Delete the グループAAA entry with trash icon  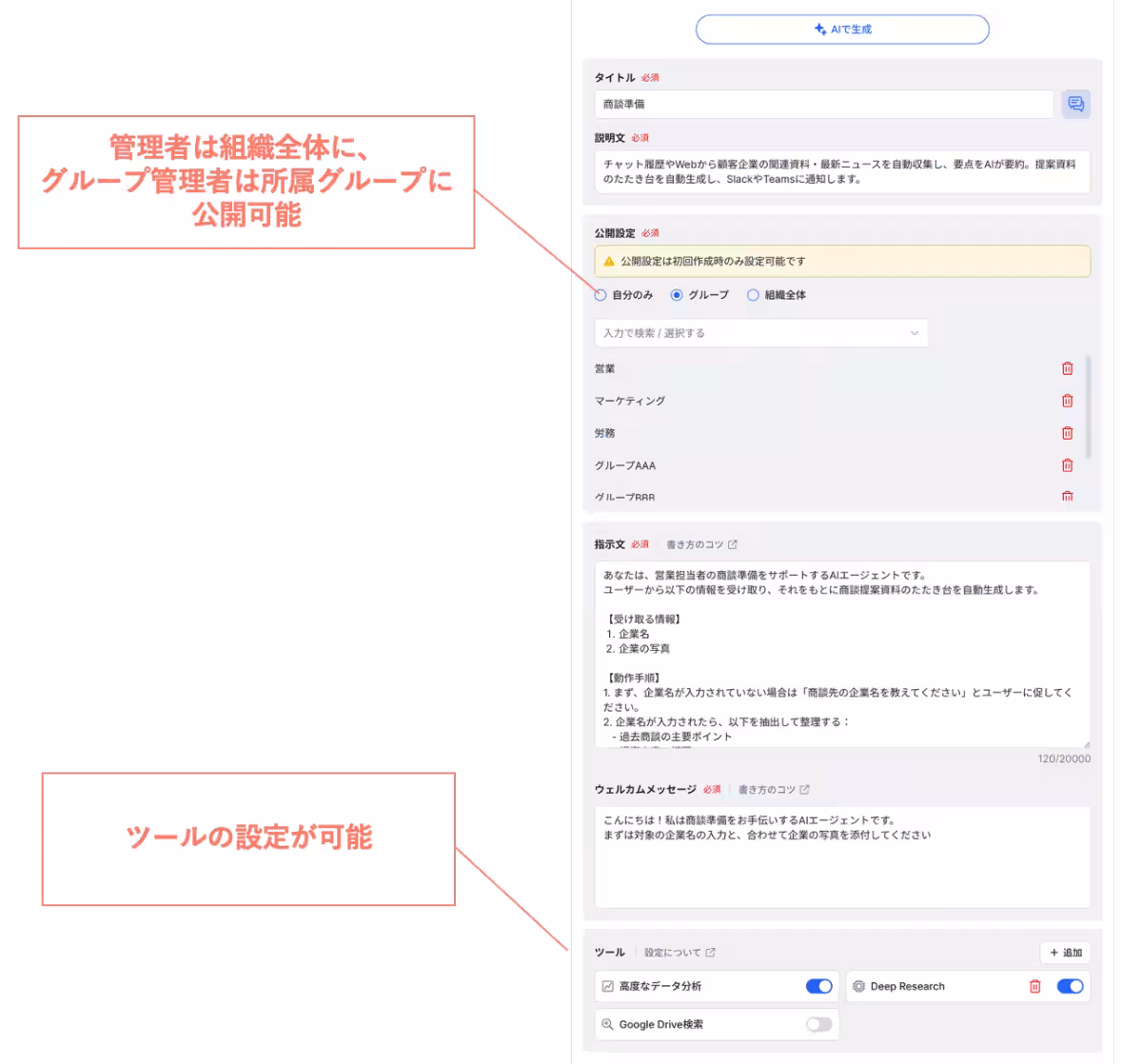tap(1068, 465)
